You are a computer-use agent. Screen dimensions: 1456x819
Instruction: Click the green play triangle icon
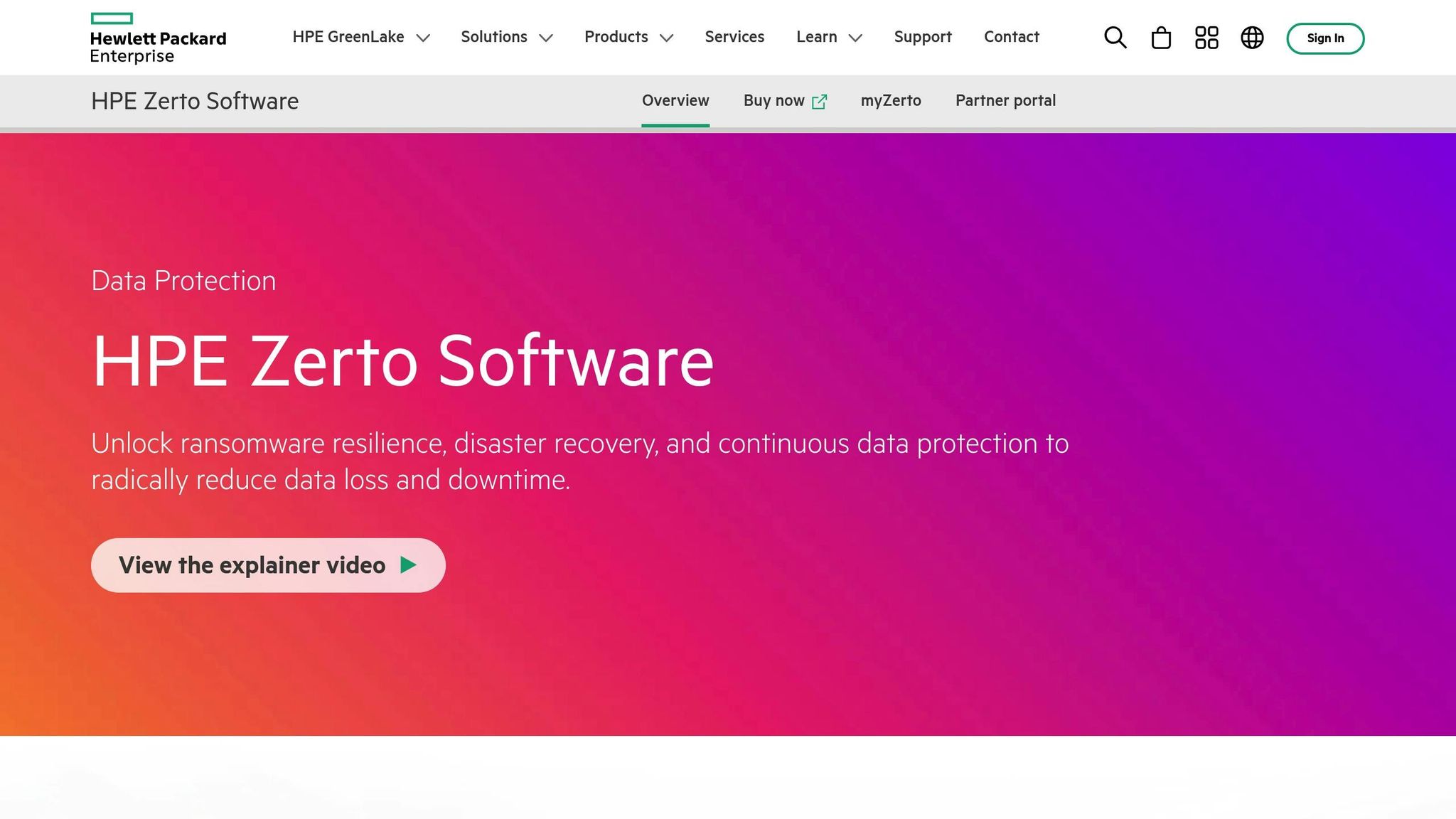408,565
